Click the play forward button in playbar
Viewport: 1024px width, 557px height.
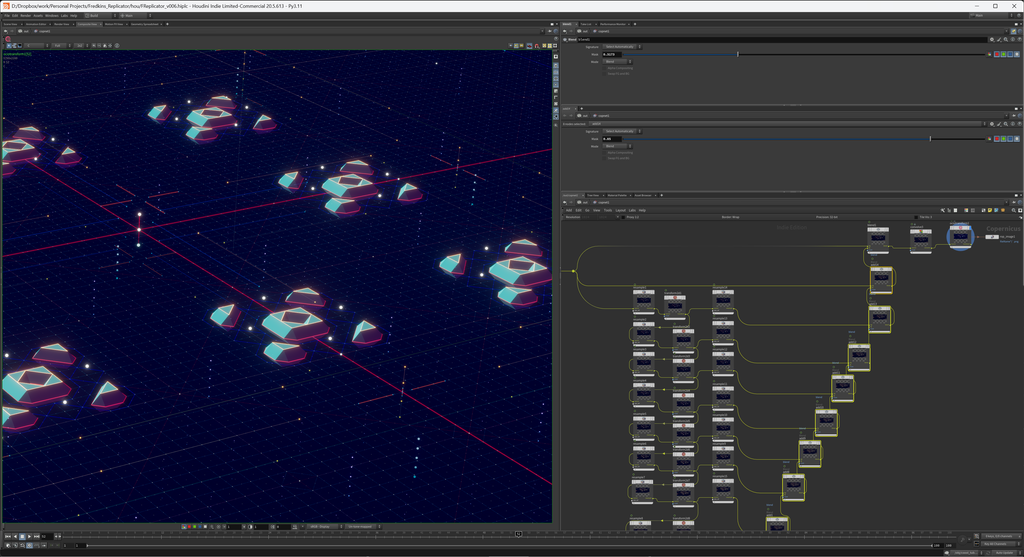29,536
